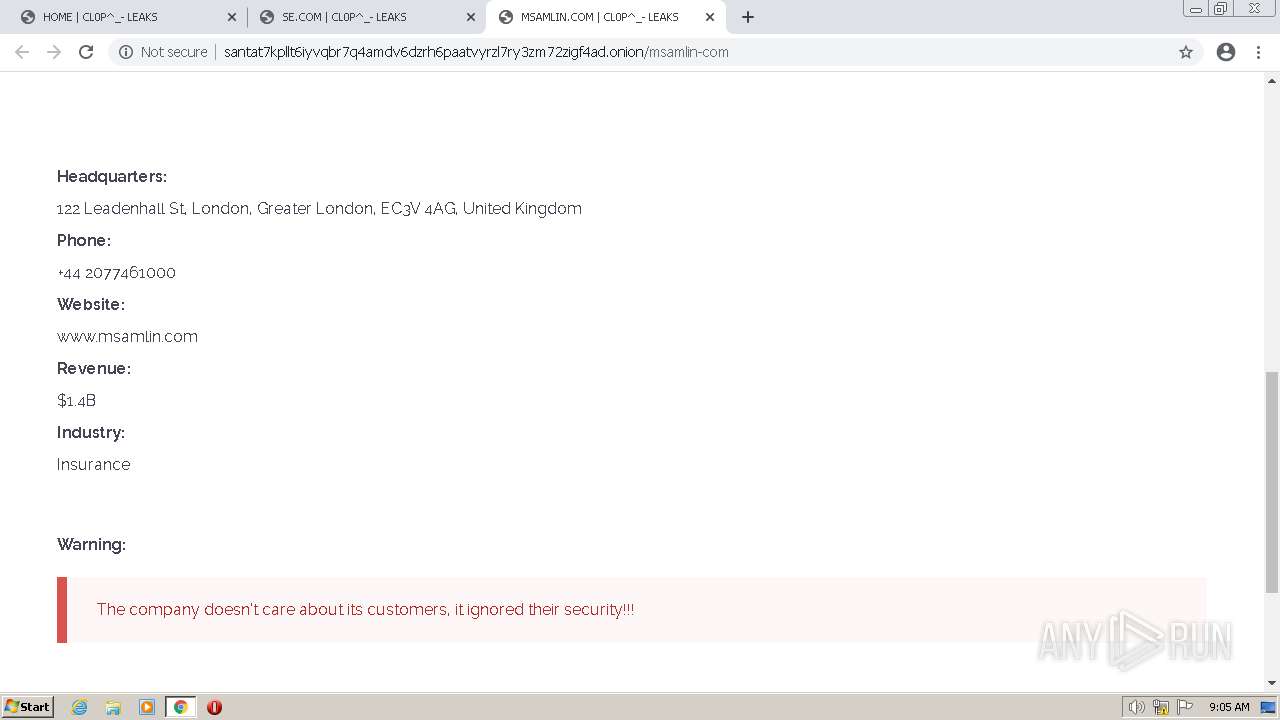Screen dimensions: 1280x720
Task: Click the $1.4B revenue value
Action: coord(76,400)
